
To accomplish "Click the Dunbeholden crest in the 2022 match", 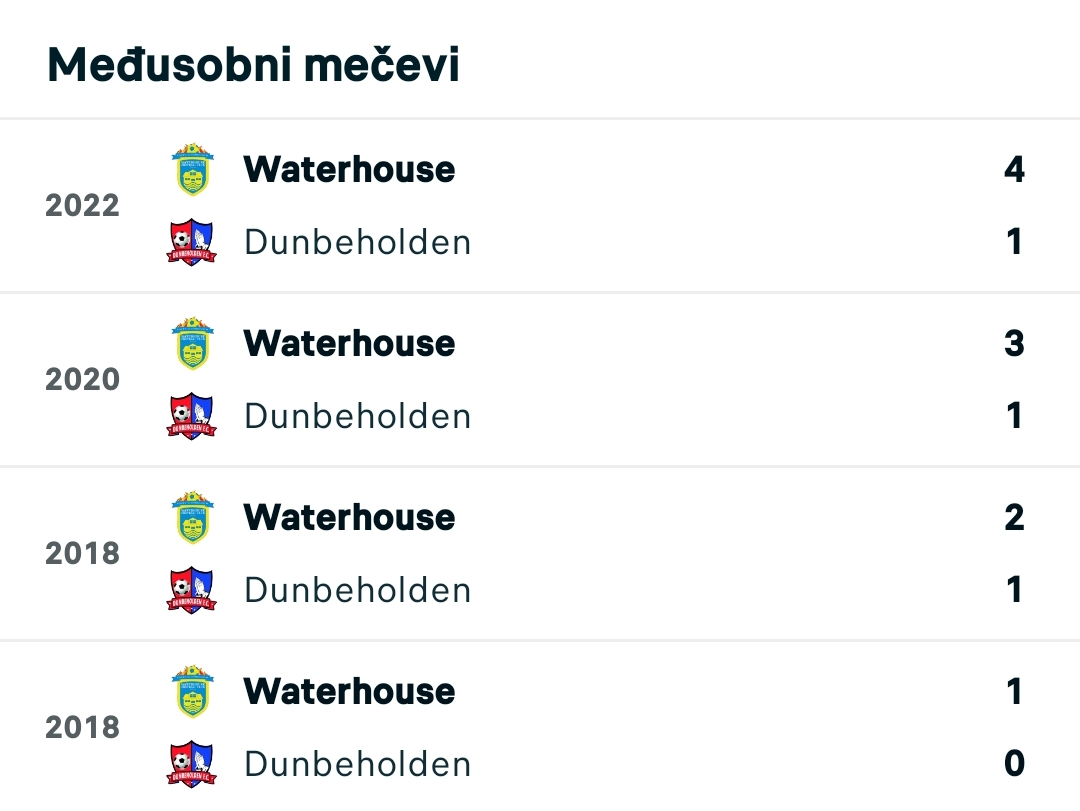I will pos(192,242).
